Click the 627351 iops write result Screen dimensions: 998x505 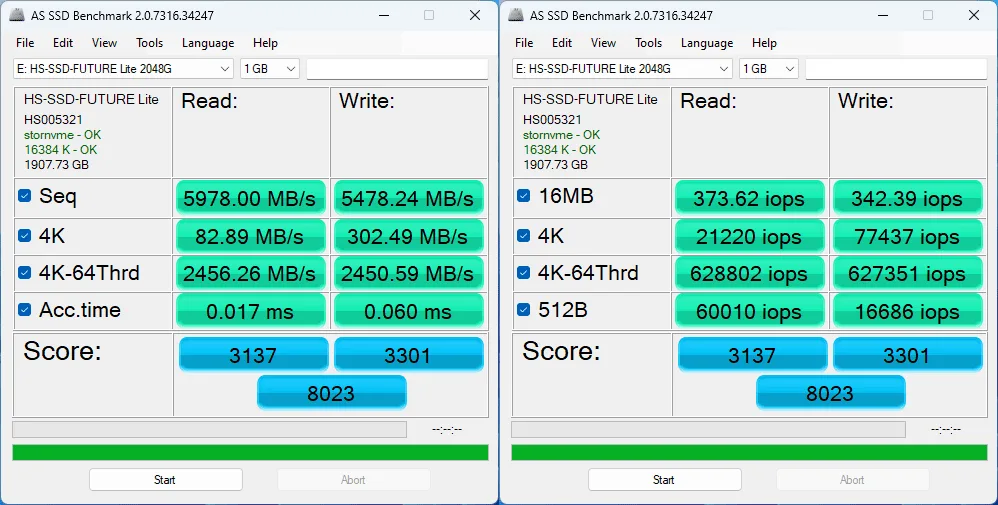click(907, 273)
